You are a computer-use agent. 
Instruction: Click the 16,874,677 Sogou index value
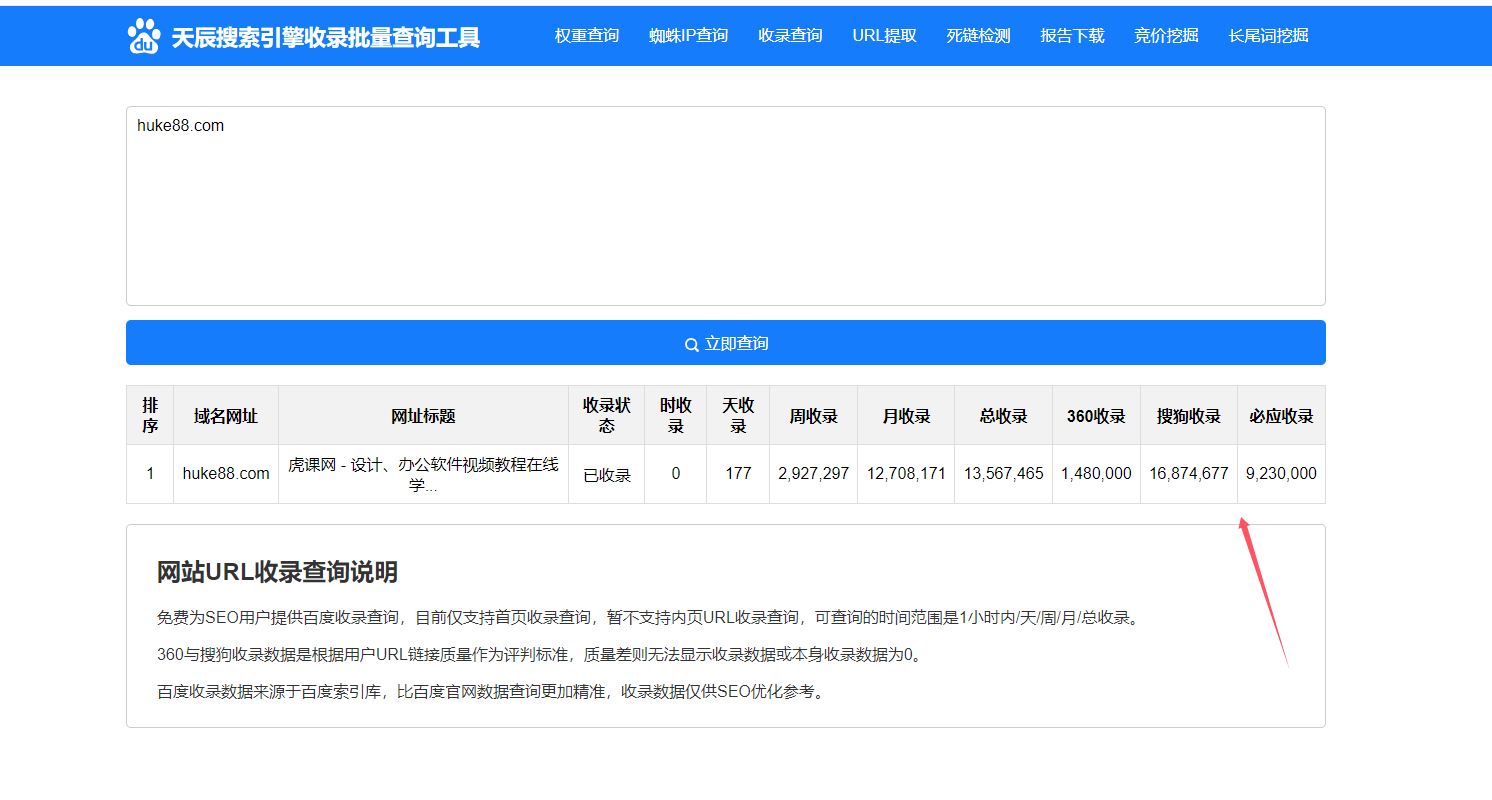point(1189,474)
